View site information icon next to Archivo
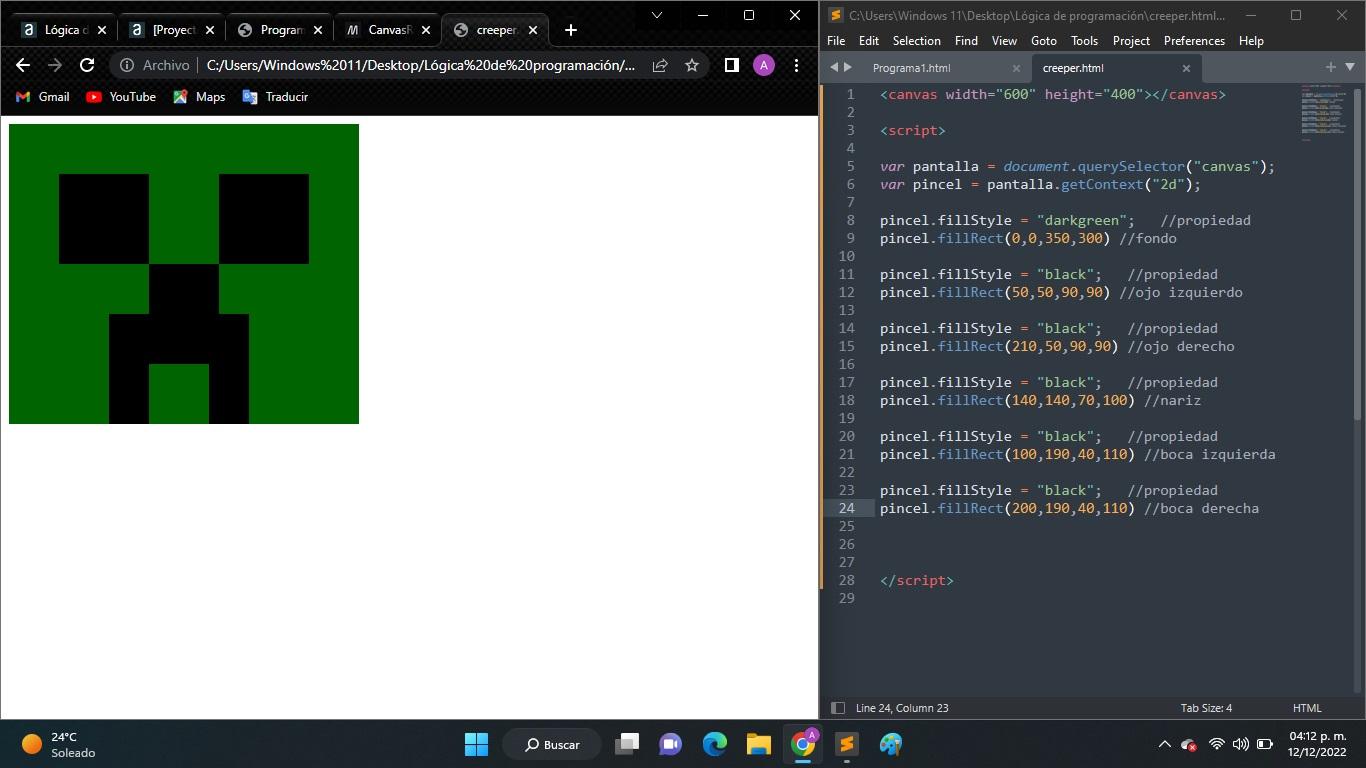 pos(127,65)
